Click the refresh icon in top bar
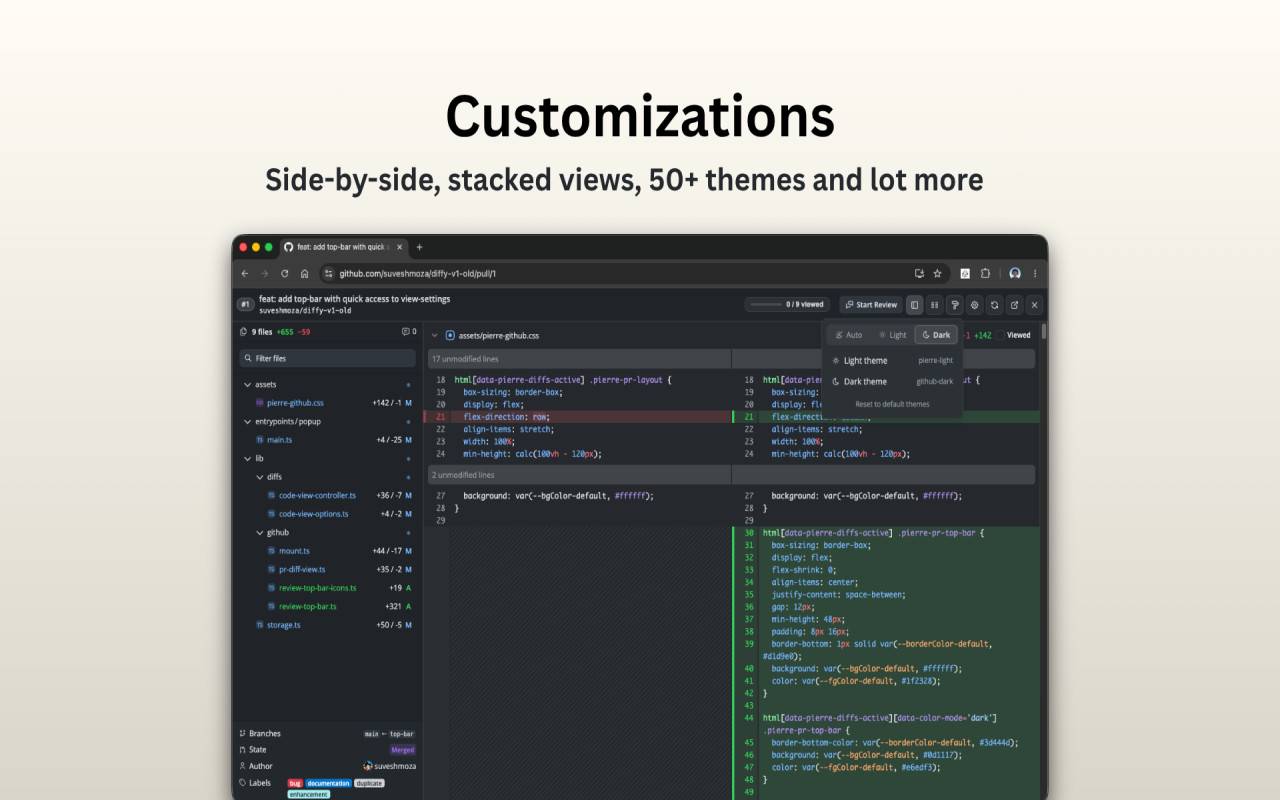1280x800 pixels. click(x=995, y=305)
